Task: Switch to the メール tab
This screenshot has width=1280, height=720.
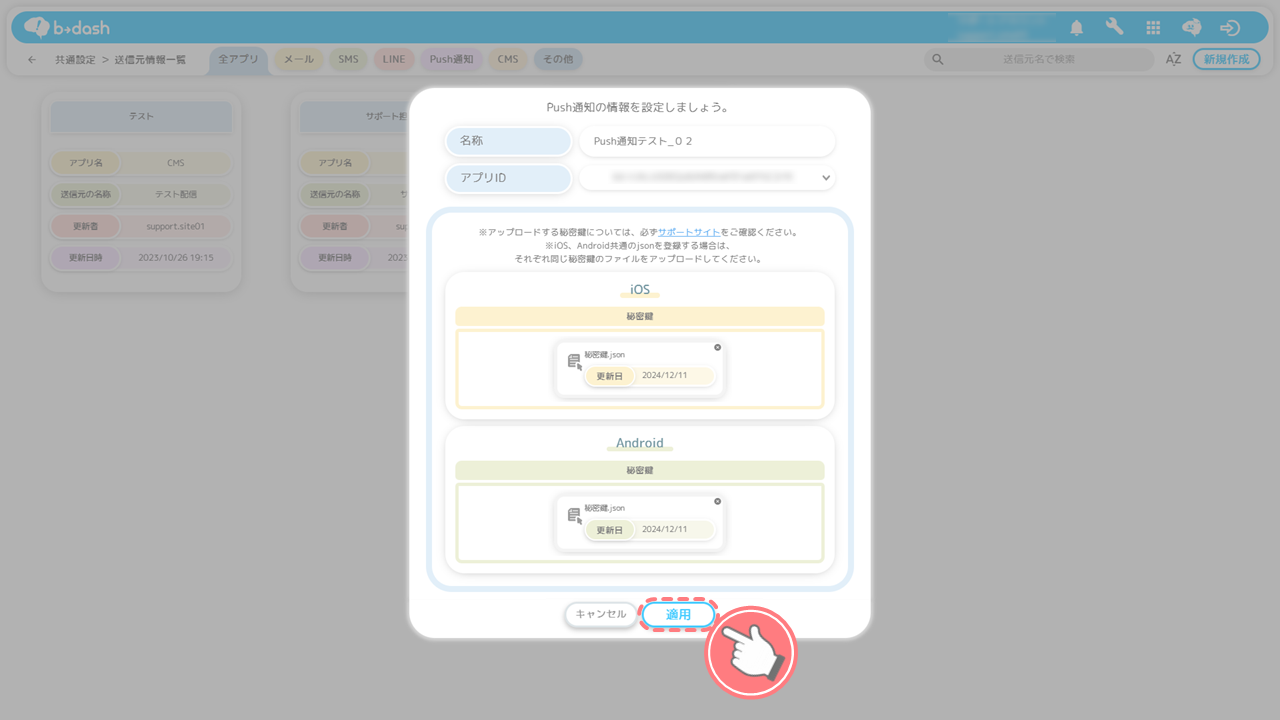Action: coord(298,60)
